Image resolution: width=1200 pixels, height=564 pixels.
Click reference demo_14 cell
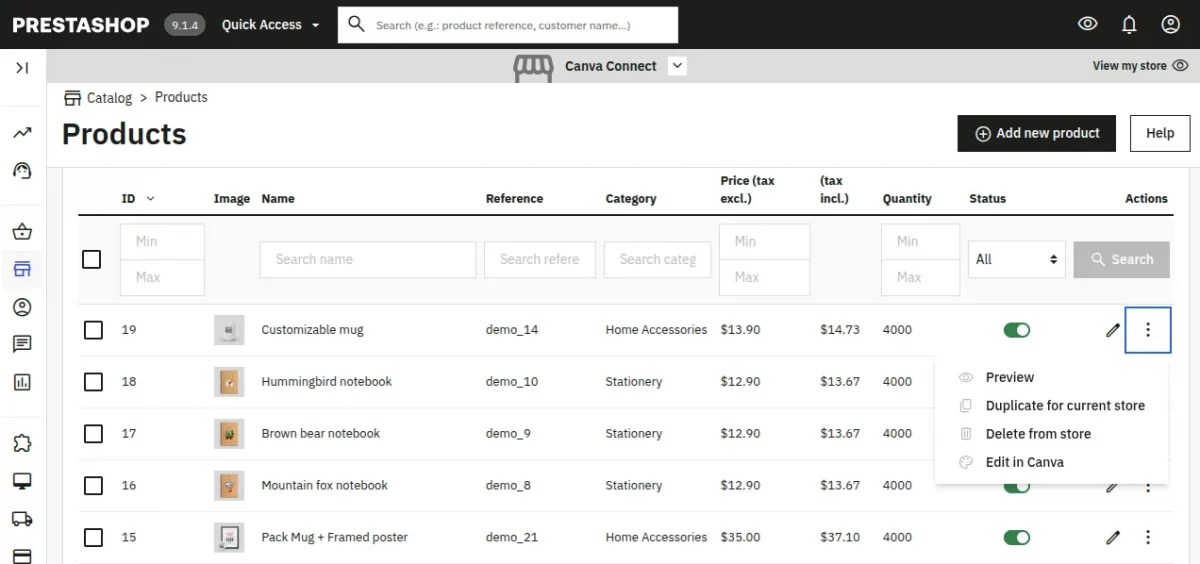click(x=512, y=330)
